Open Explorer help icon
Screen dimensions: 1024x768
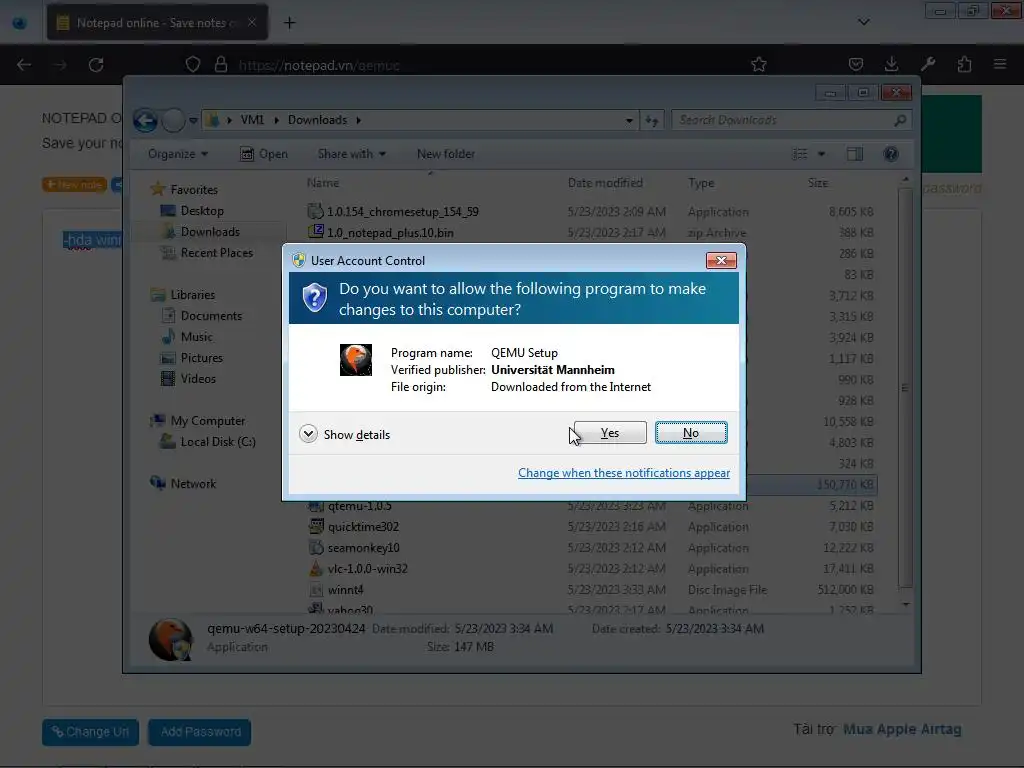(891, 154)
